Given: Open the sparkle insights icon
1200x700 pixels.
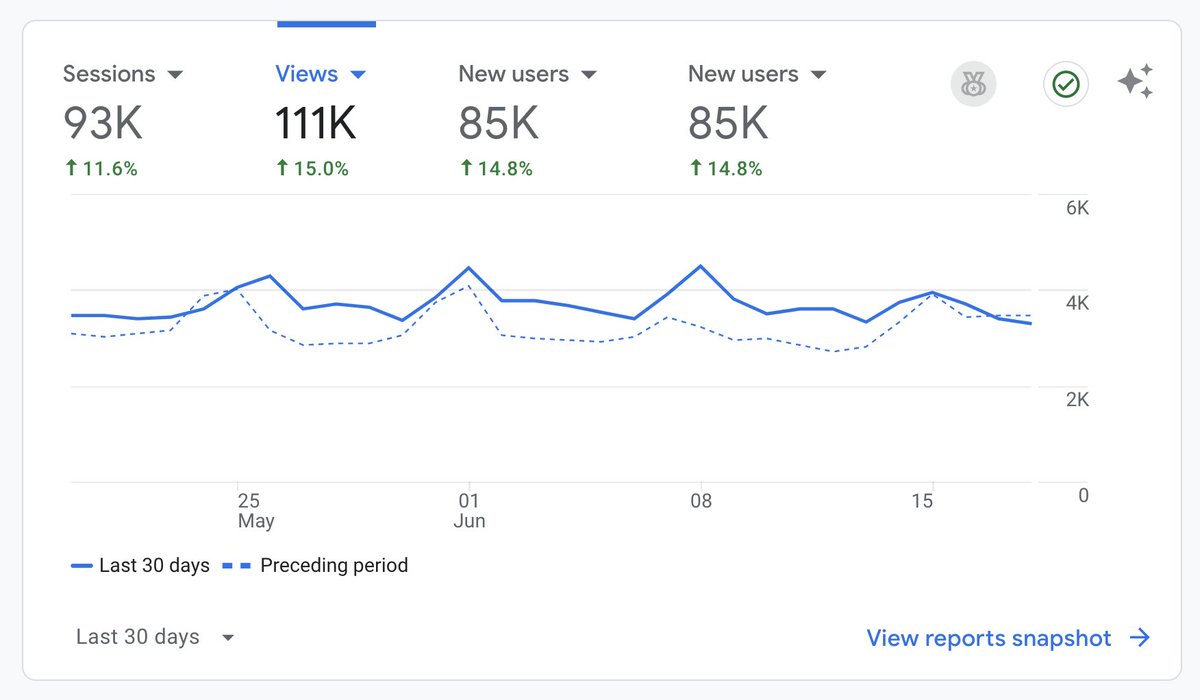Looking at the screenshot, I should coord(1136,82).
